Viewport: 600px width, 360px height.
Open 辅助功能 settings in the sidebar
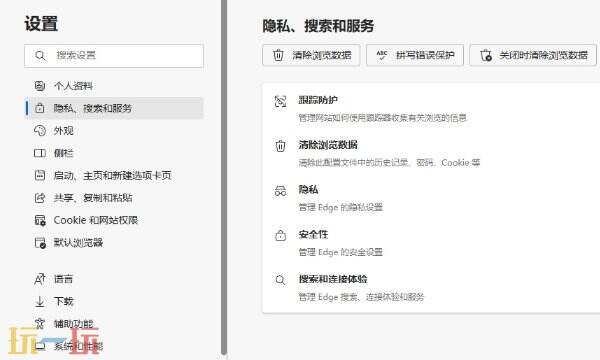114,324
